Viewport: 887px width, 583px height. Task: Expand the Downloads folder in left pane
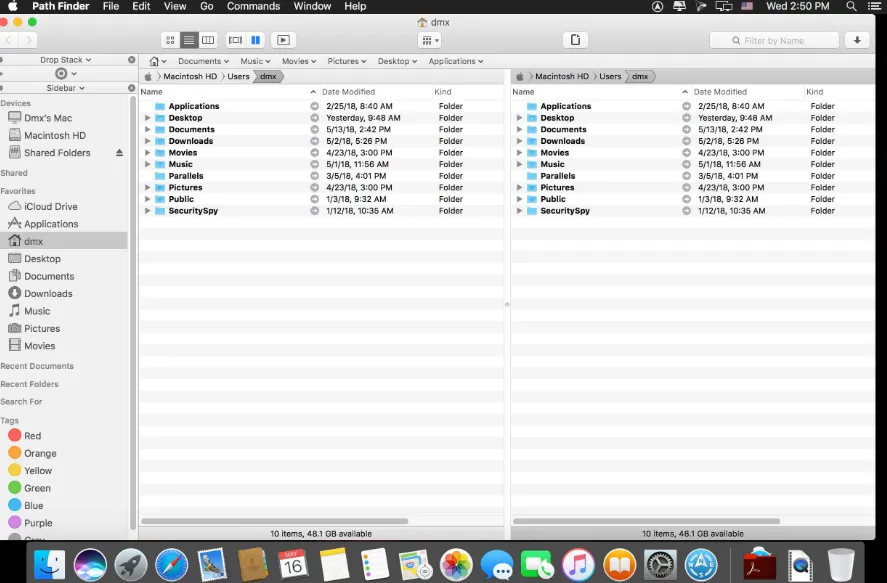click(147, 141)
